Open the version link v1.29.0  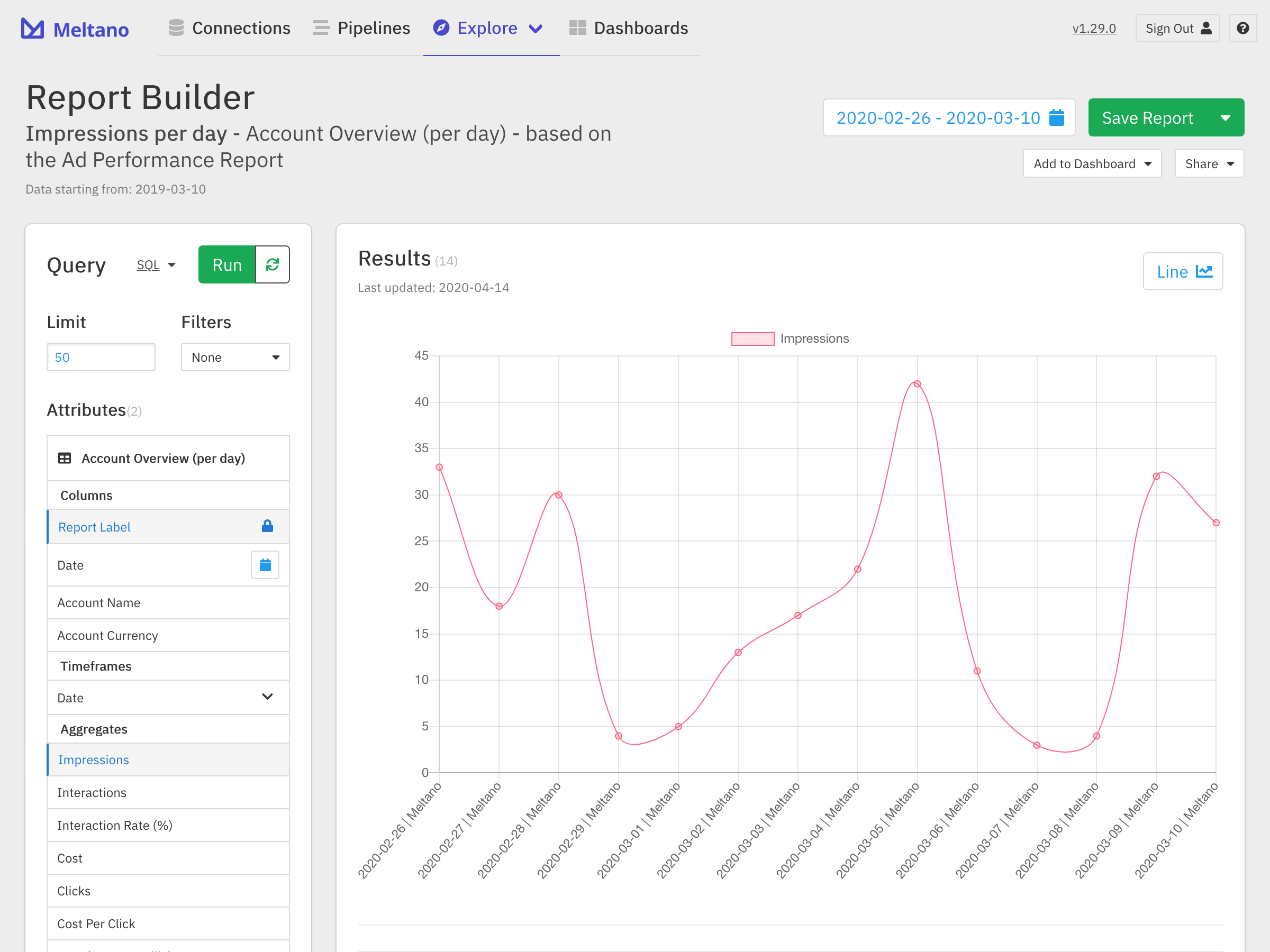pos(1094,28)
